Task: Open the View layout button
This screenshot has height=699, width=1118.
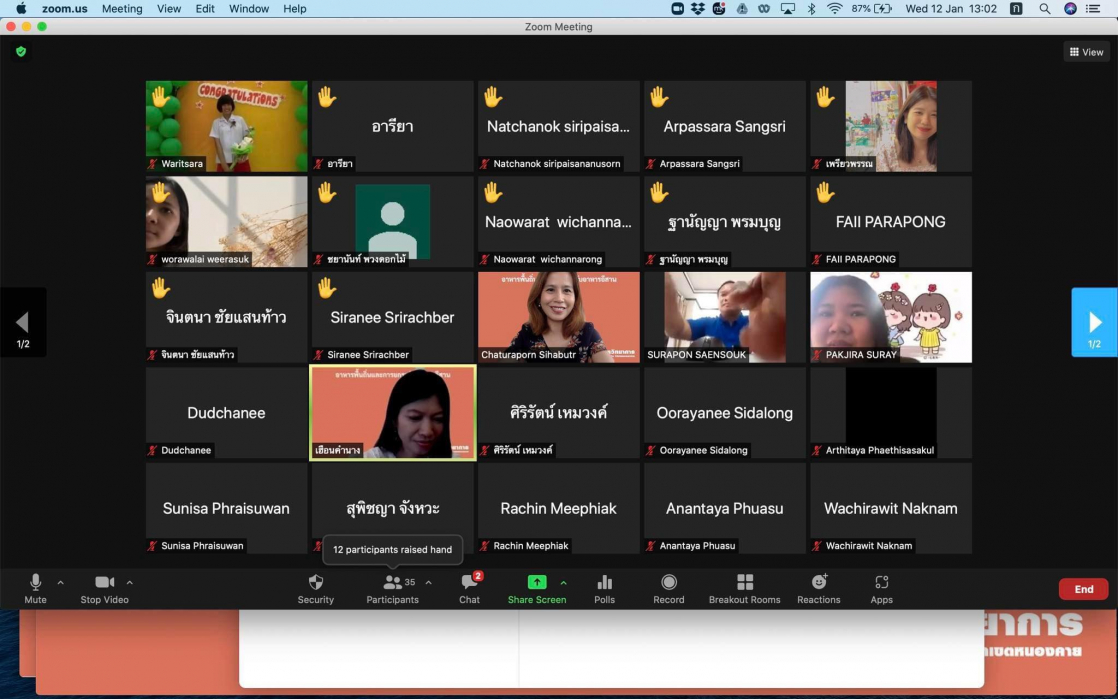Action: (1086, 52)
